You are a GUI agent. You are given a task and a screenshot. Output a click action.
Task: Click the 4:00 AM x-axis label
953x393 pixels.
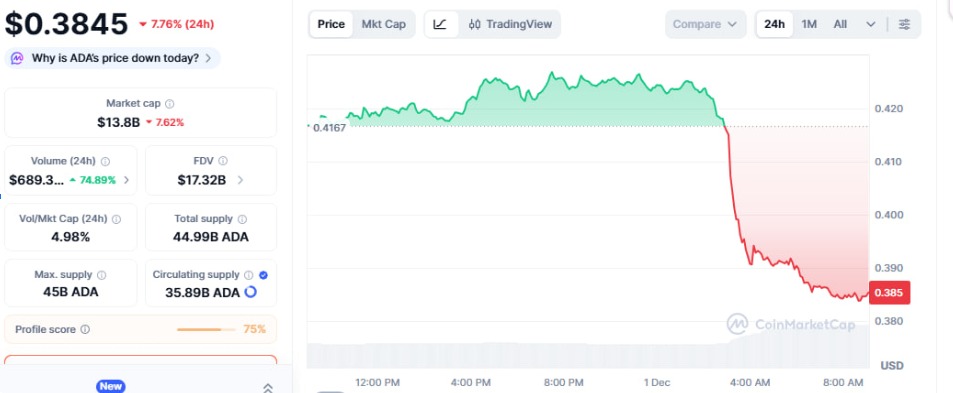point(750,382)
